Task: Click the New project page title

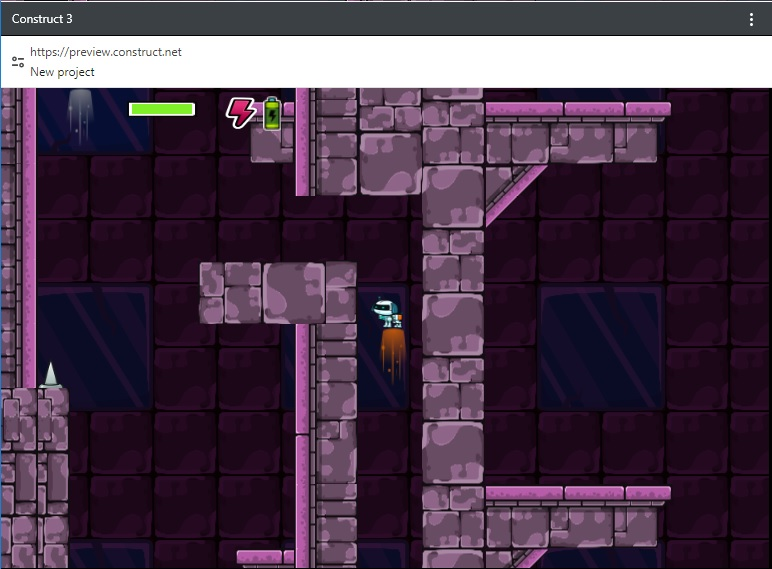Action: [x=62, y=72]
